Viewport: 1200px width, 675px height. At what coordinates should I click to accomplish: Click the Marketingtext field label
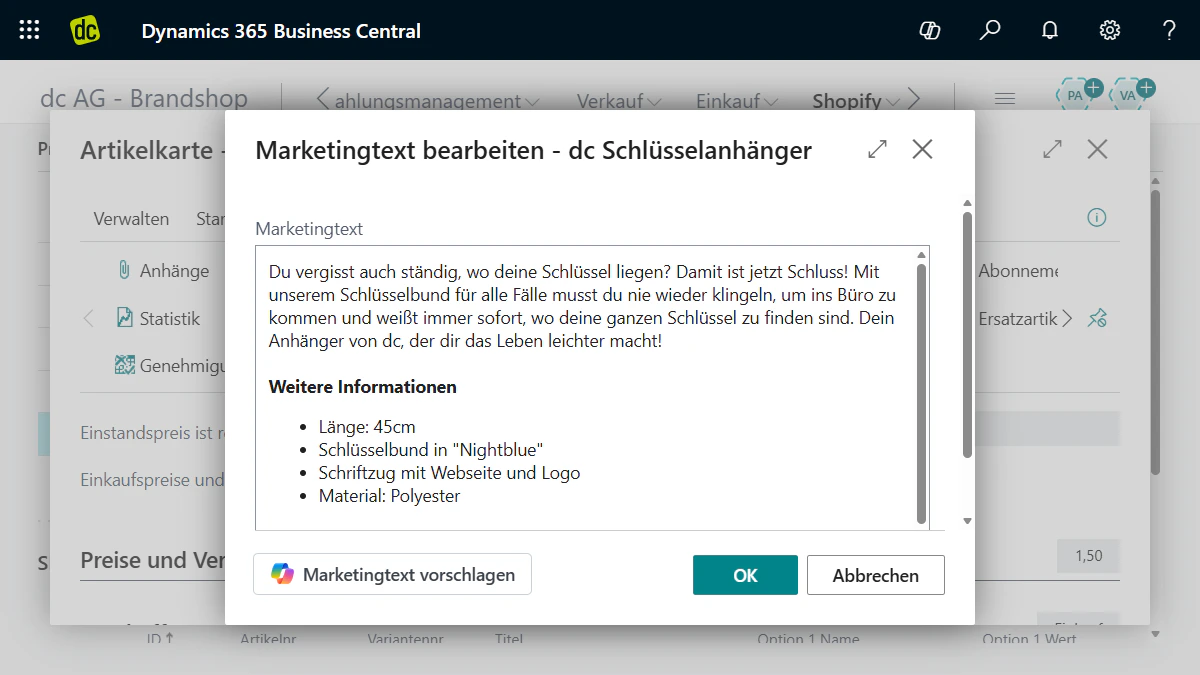(309, 229)
